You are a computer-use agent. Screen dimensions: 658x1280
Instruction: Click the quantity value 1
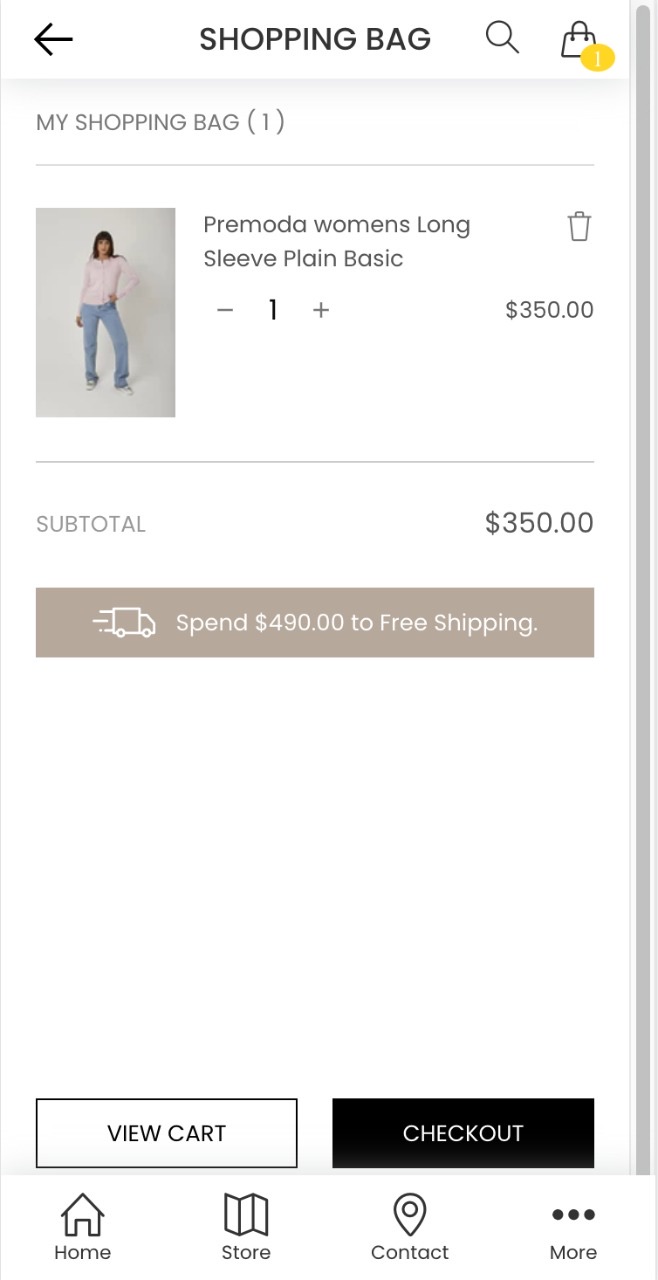click(x=272, y=310)
